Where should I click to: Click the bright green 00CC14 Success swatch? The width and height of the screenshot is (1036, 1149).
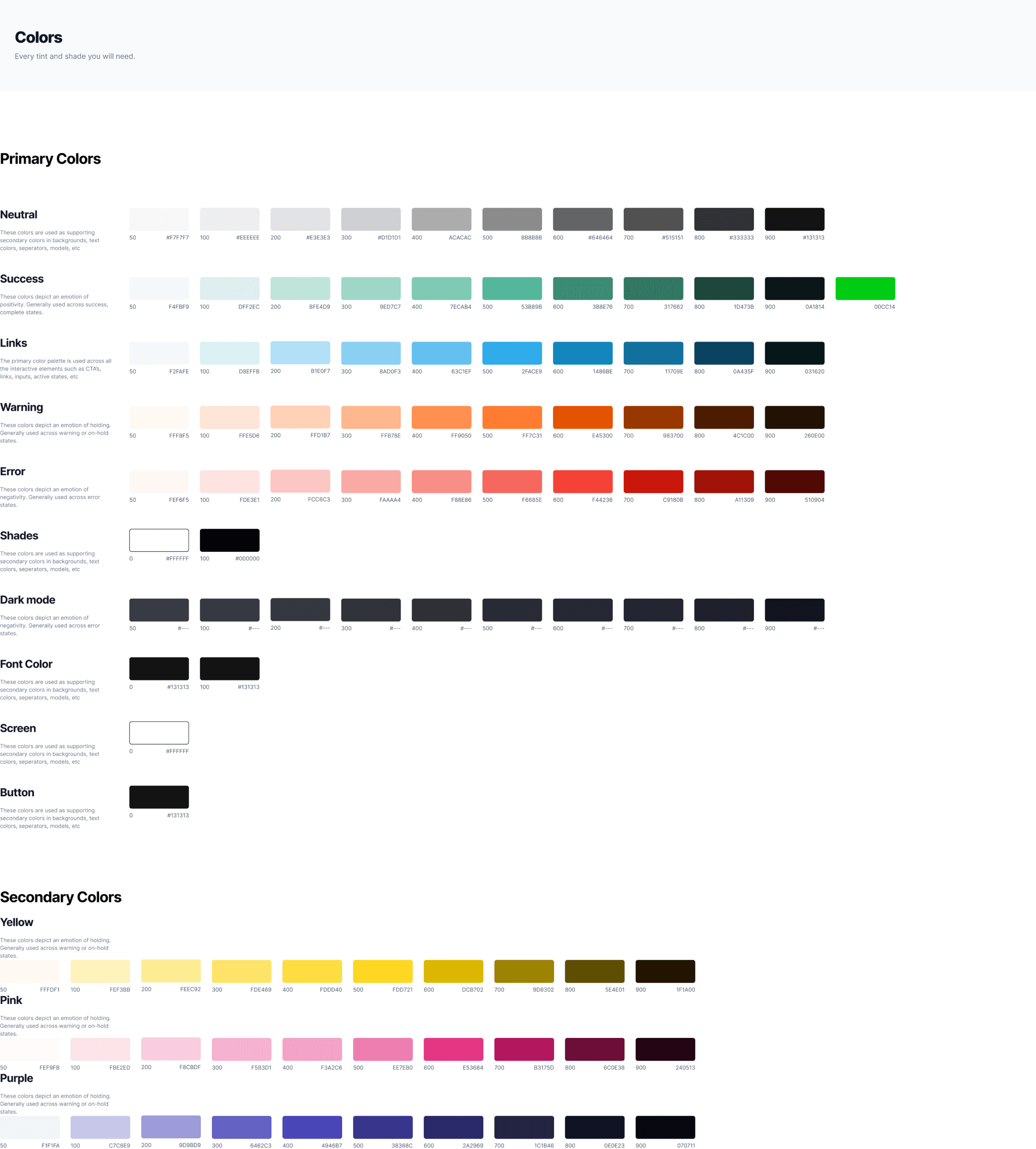[x=864, y=288]
